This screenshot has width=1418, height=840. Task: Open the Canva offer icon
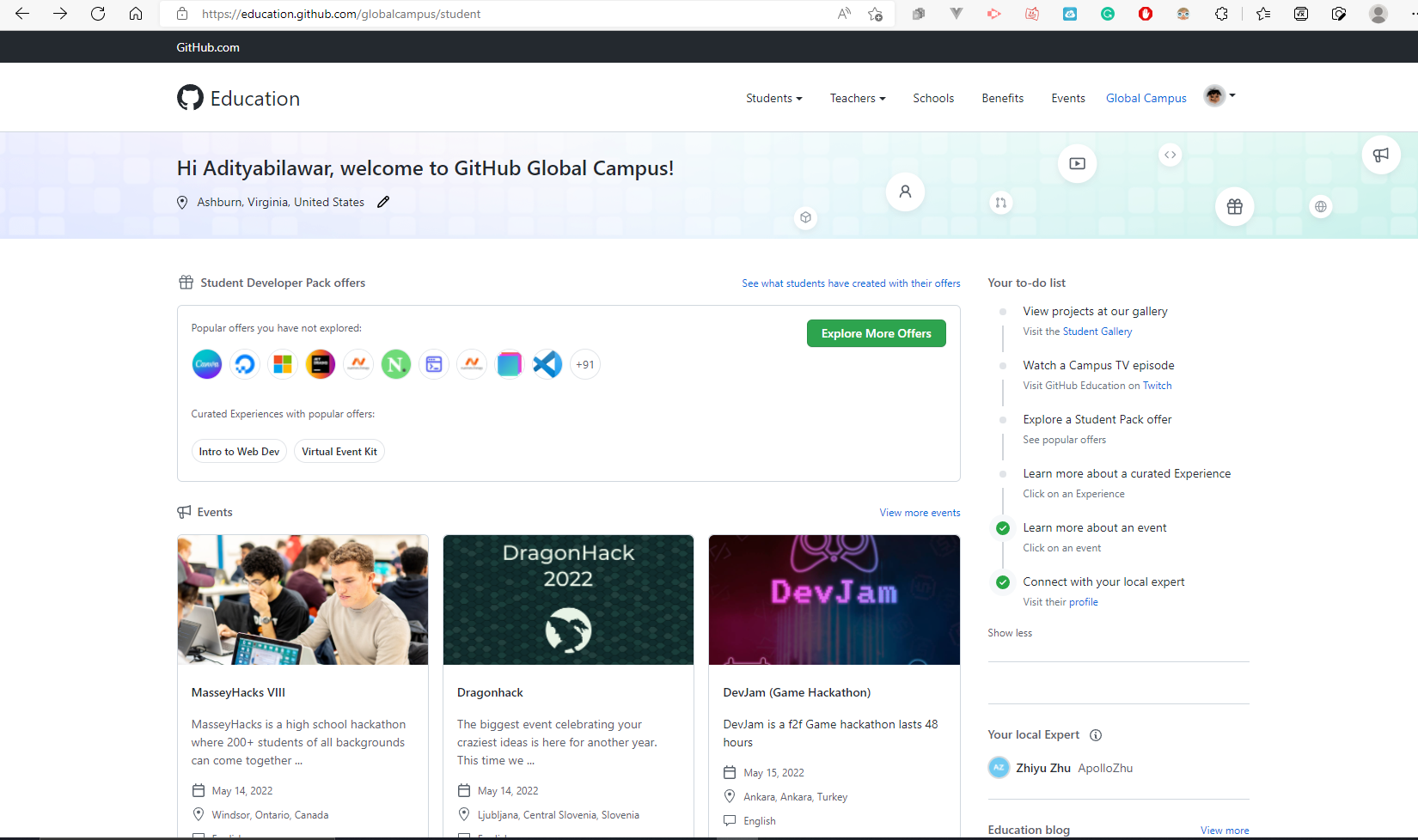[207, 364]
